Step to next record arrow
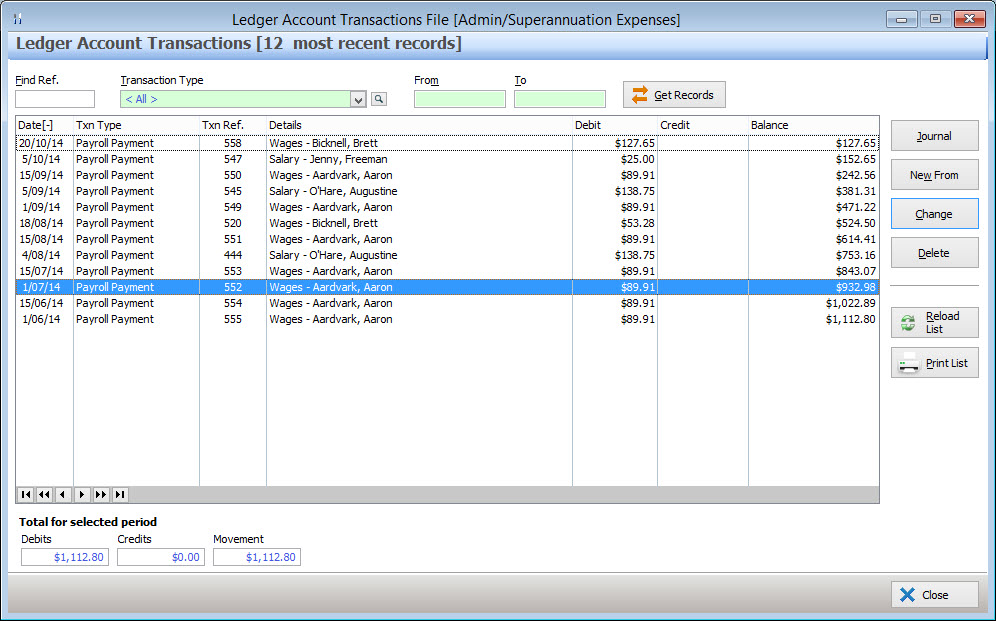The width and height of the screenshot is (996, 621). 82,495
